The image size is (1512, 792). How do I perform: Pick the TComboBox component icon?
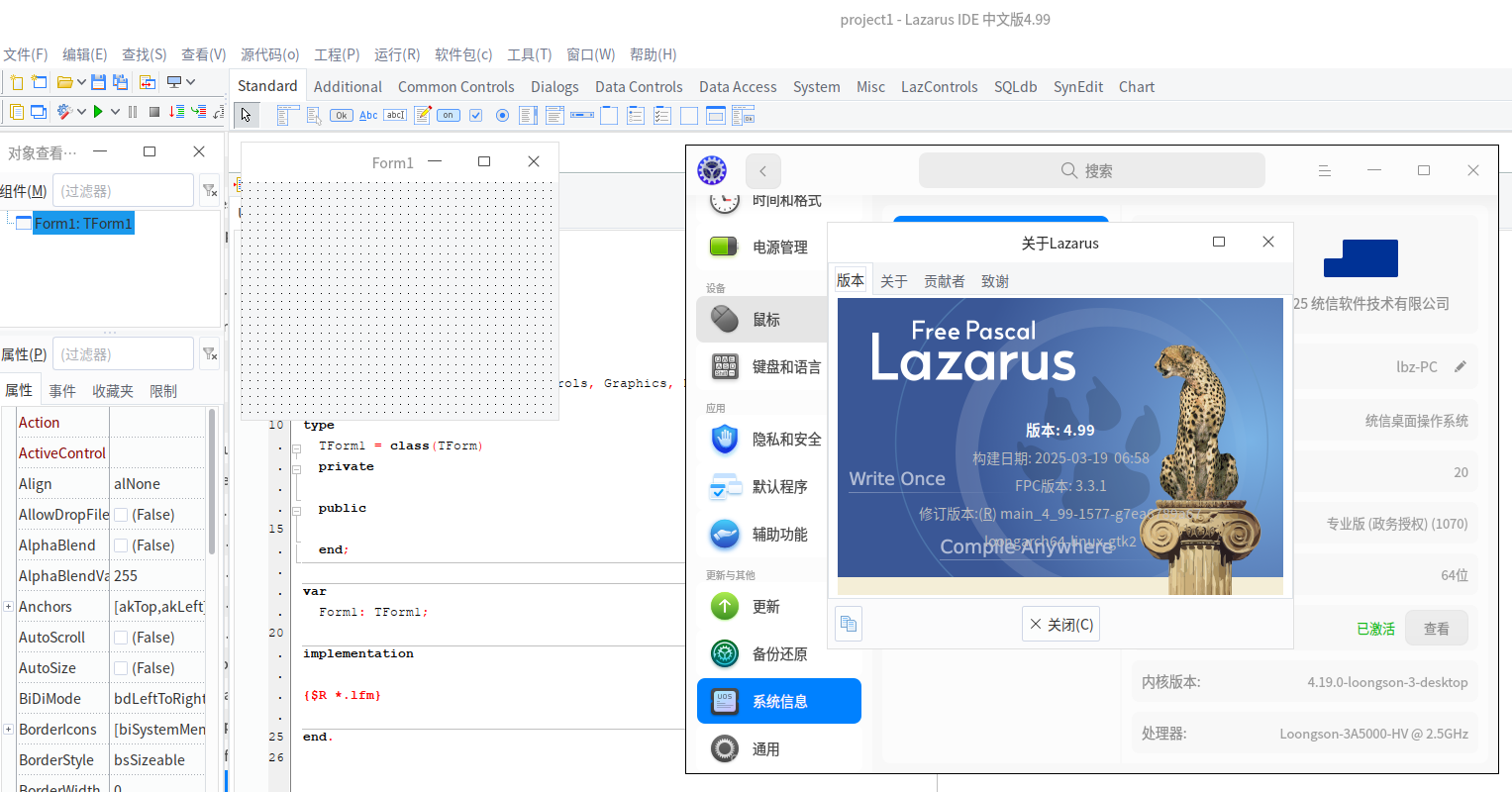554,116
